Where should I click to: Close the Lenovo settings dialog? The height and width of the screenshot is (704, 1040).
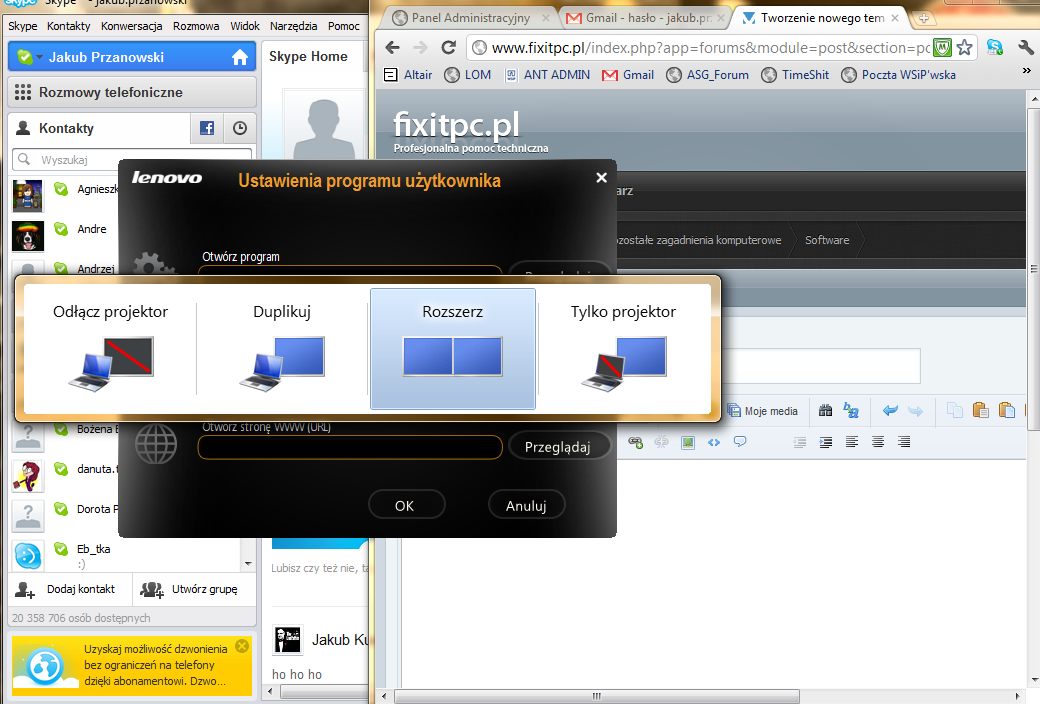coord(601,178)
